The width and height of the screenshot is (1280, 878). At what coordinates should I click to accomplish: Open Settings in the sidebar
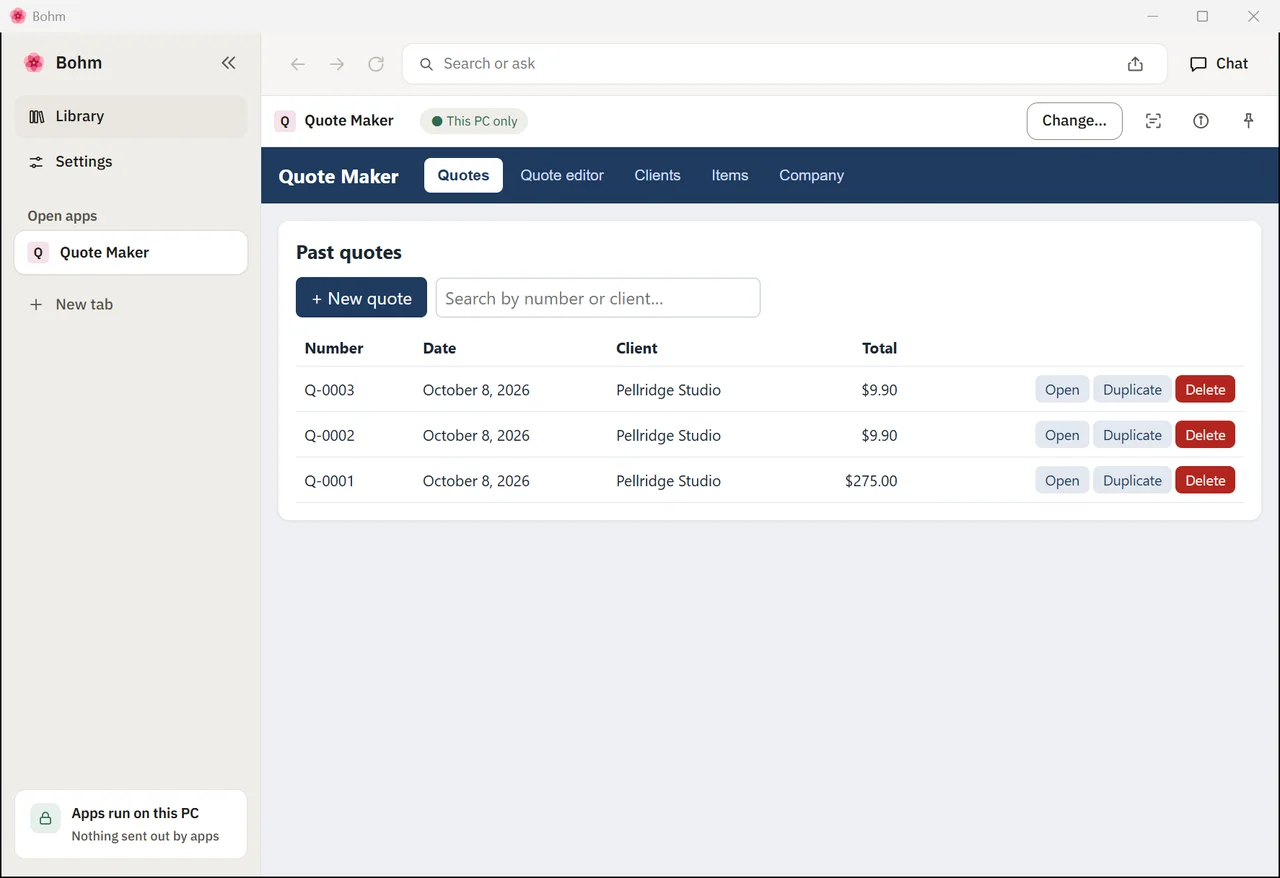point(131,161)
